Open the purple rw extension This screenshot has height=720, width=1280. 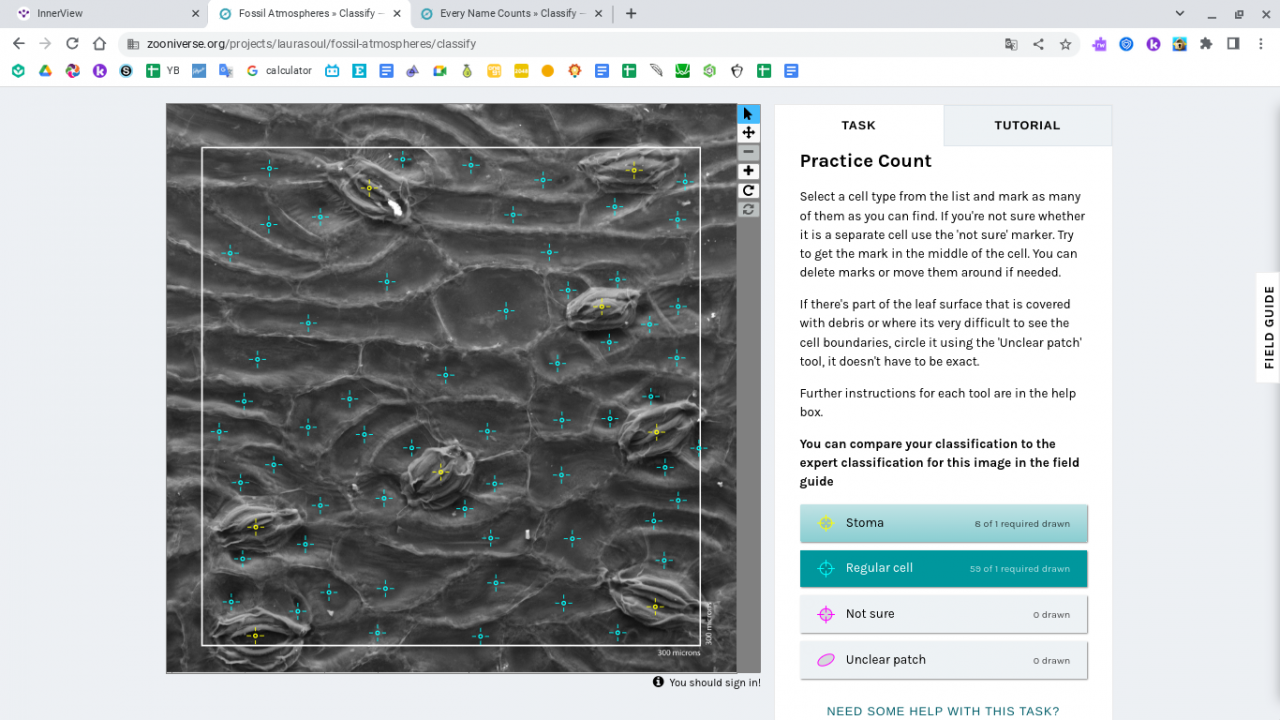point(1099,44)
